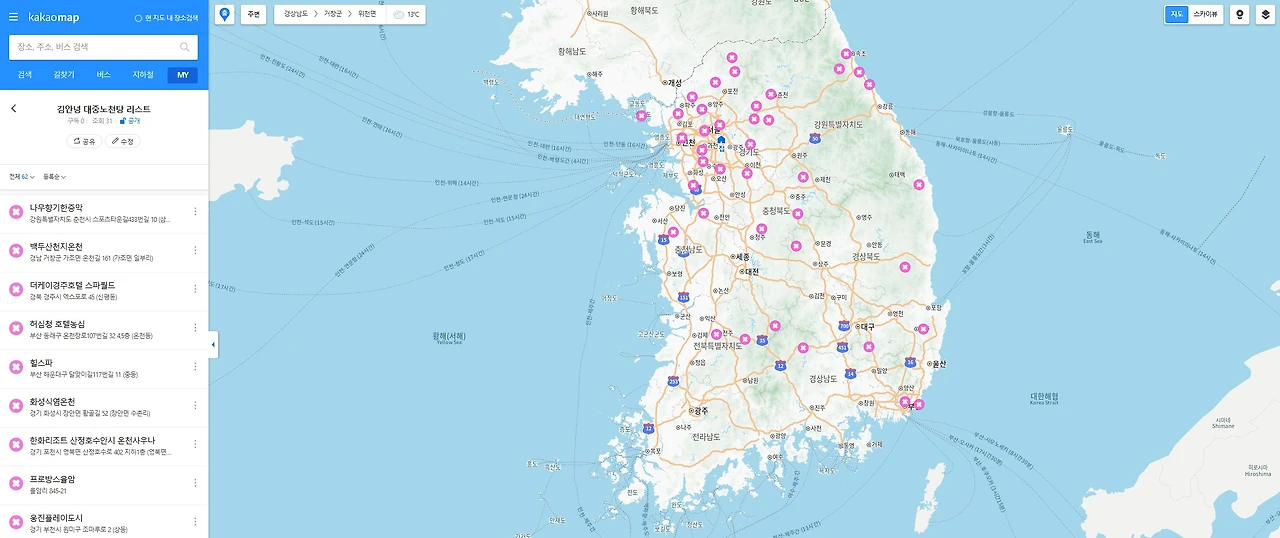Open more options for 화성식염온천

[195, 406]
